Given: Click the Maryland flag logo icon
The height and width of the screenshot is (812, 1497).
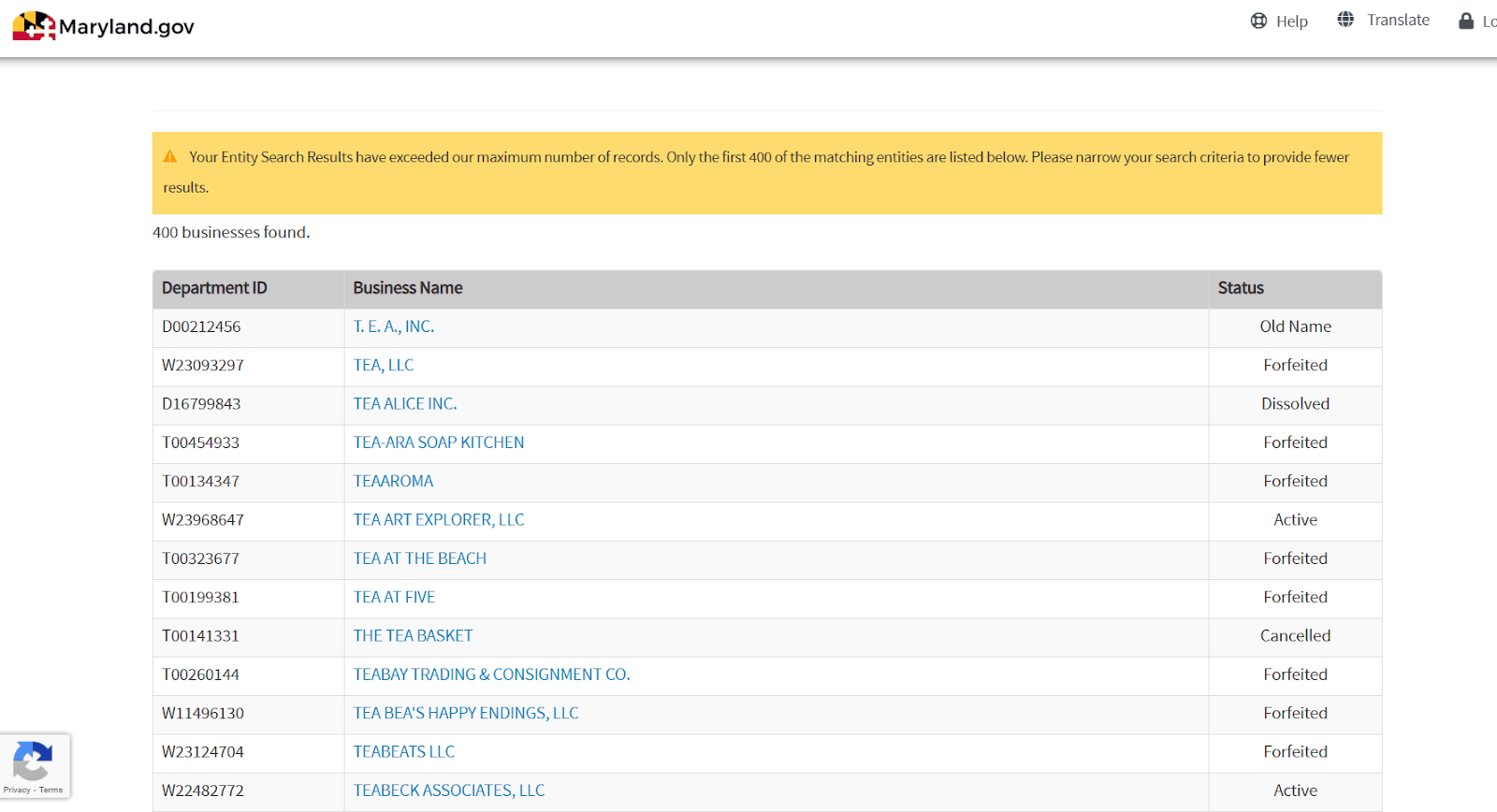Looking at the screenshot, I should pos(34,26).
